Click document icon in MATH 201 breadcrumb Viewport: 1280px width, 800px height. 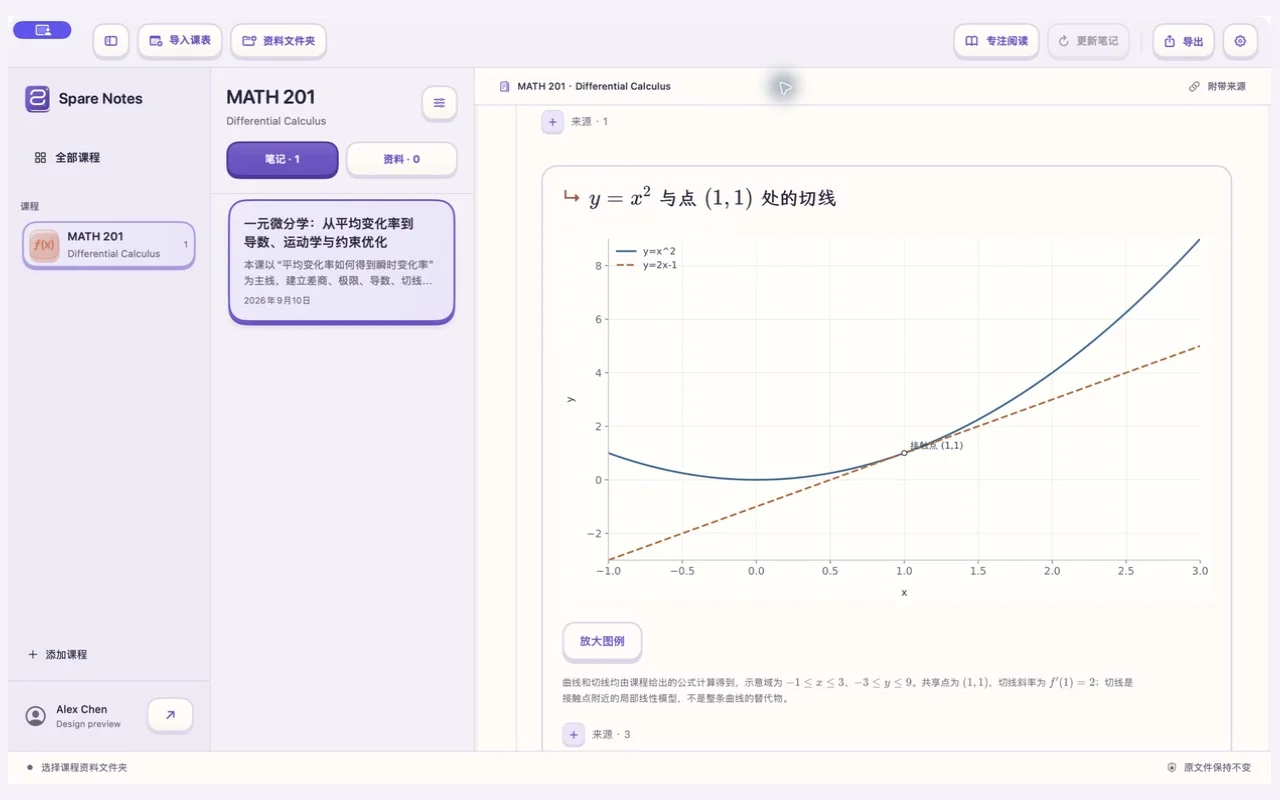[504, 86]
